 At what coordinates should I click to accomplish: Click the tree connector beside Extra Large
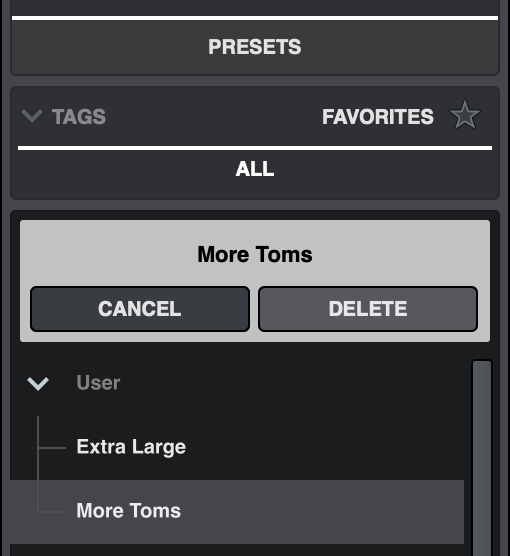[x=52, y=448]
